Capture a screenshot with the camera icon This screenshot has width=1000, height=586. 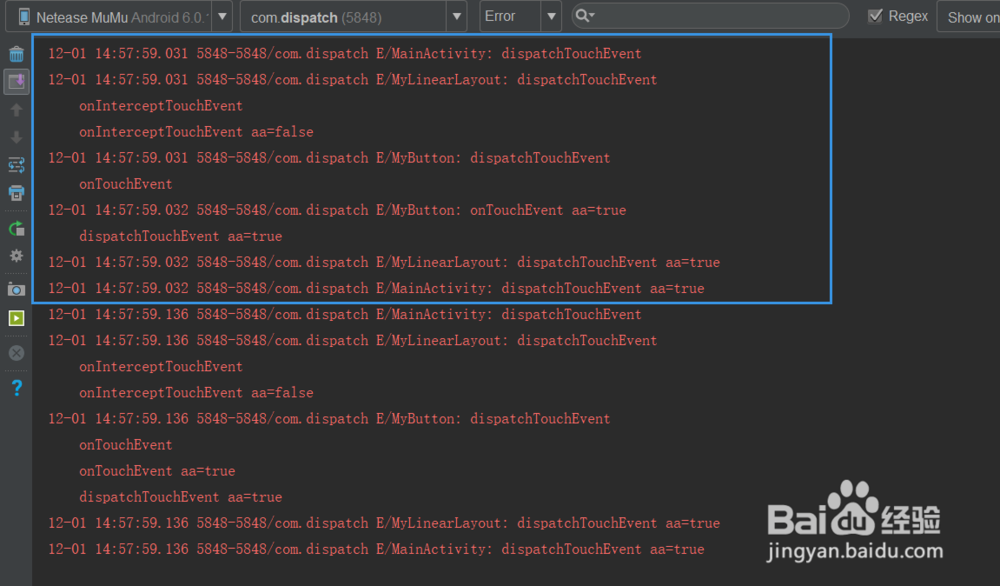(17, 290)
